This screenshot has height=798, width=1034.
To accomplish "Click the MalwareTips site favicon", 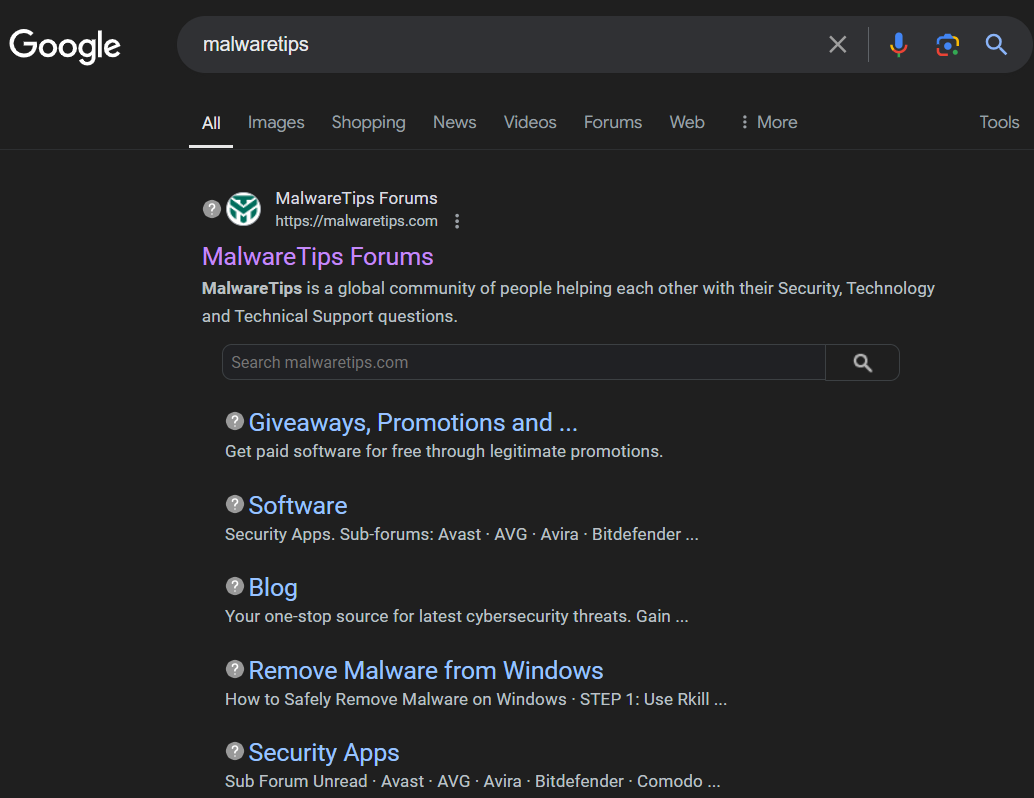I will (243, 209).
